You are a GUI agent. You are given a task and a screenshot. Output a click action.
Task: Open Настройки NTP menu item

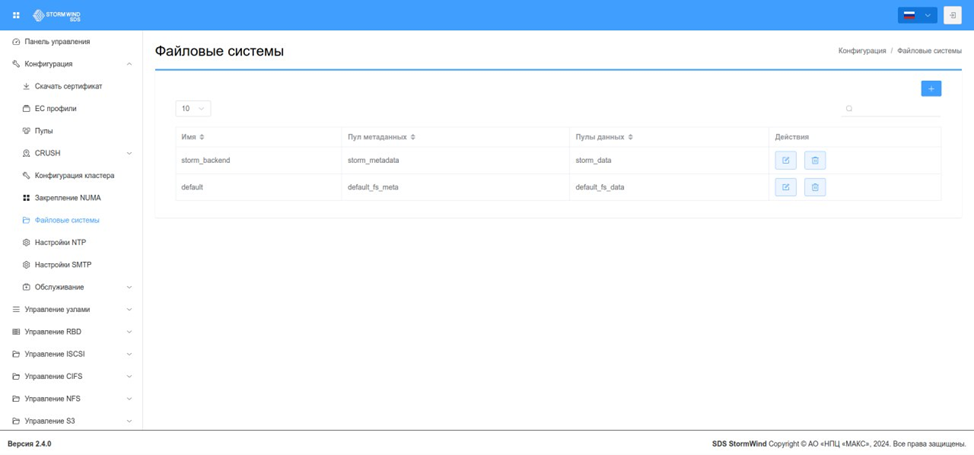click(71, 242)
